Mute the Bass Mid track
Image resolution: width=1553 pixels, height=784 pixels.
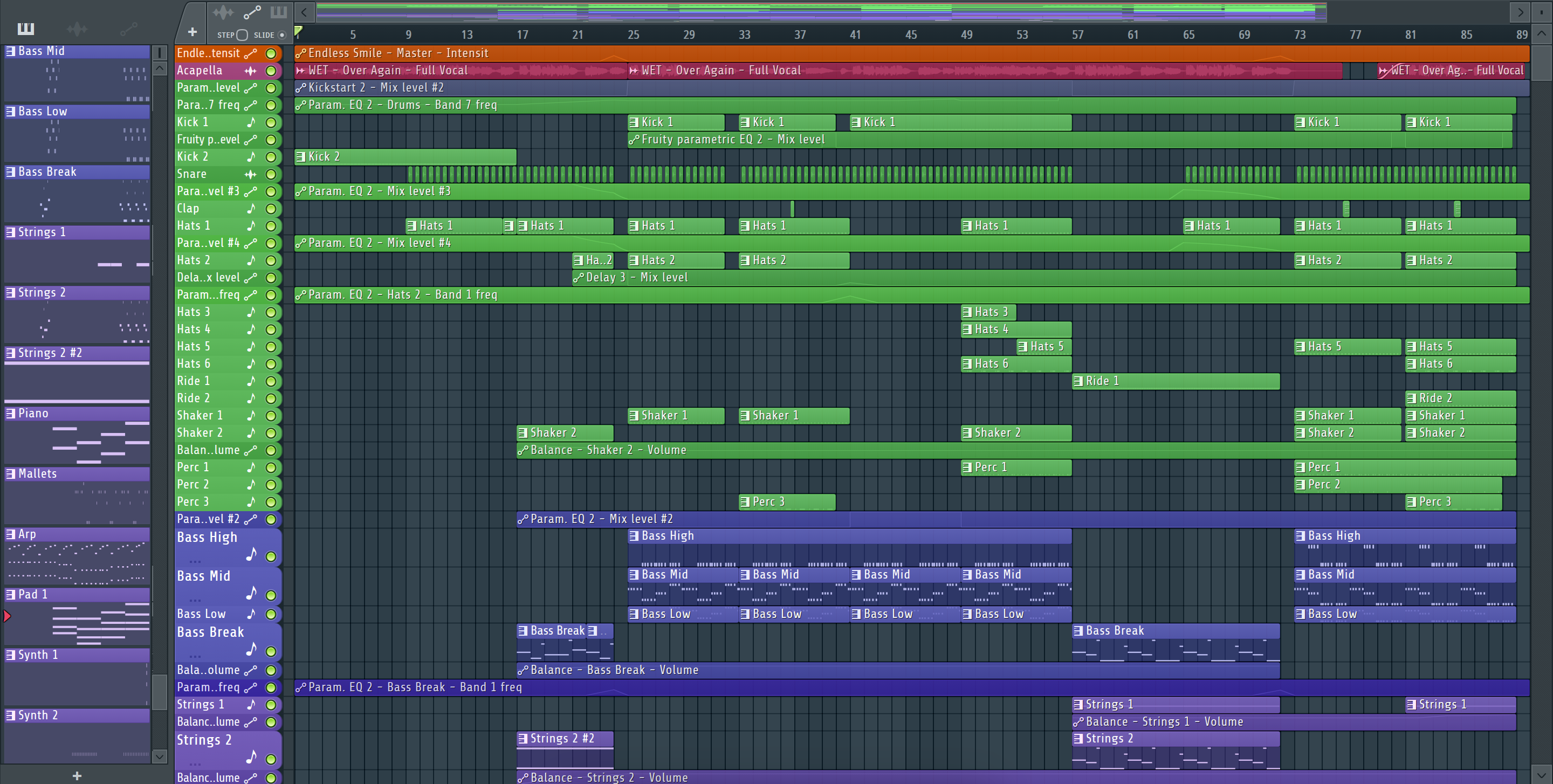point(271,595)
